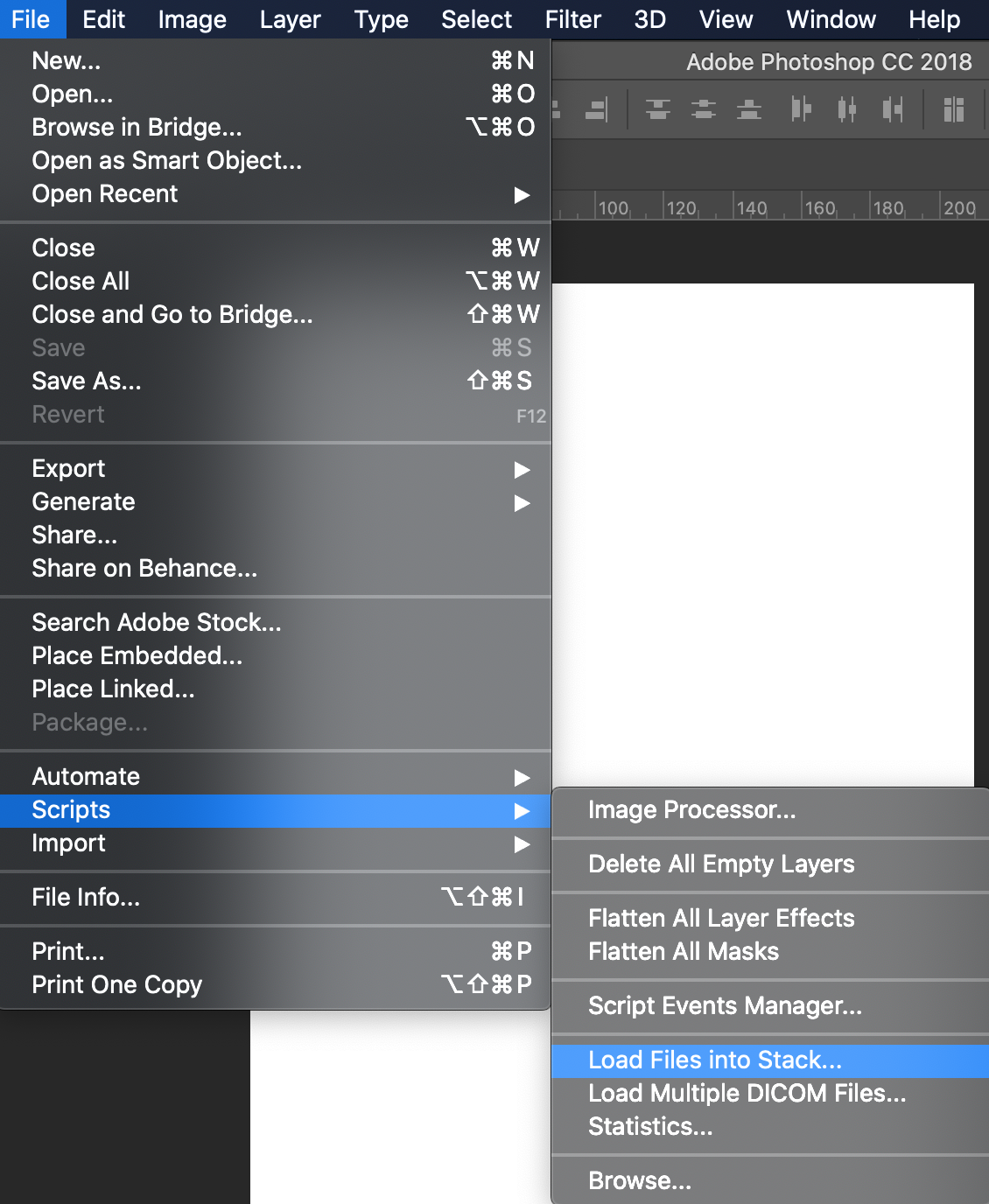Click the align right edges icon
Viewport: 989px width, 1204px height.
click(596, 109)
